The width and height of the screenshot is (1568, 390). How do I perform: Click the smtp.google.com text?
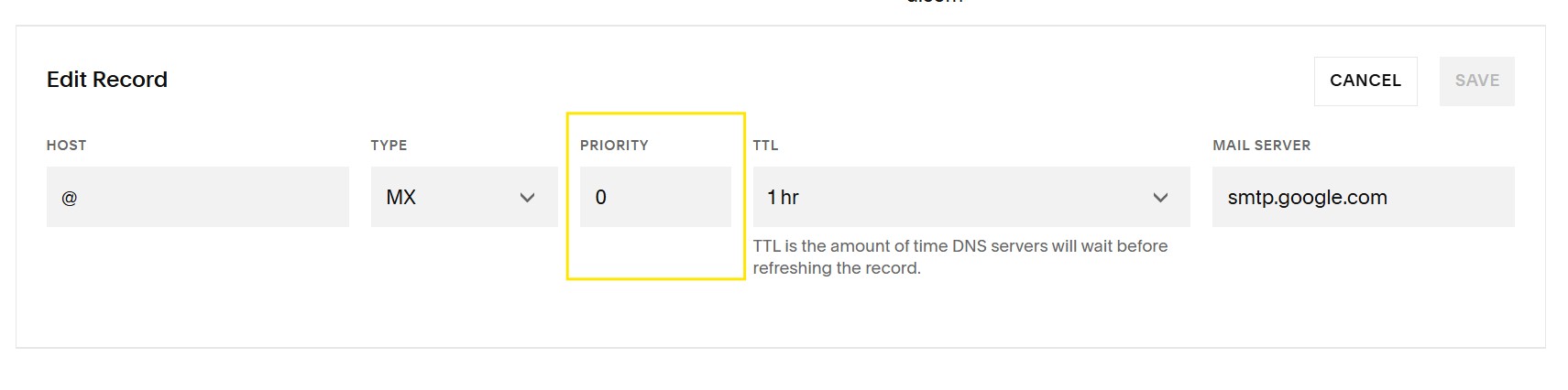point(1307,197)
